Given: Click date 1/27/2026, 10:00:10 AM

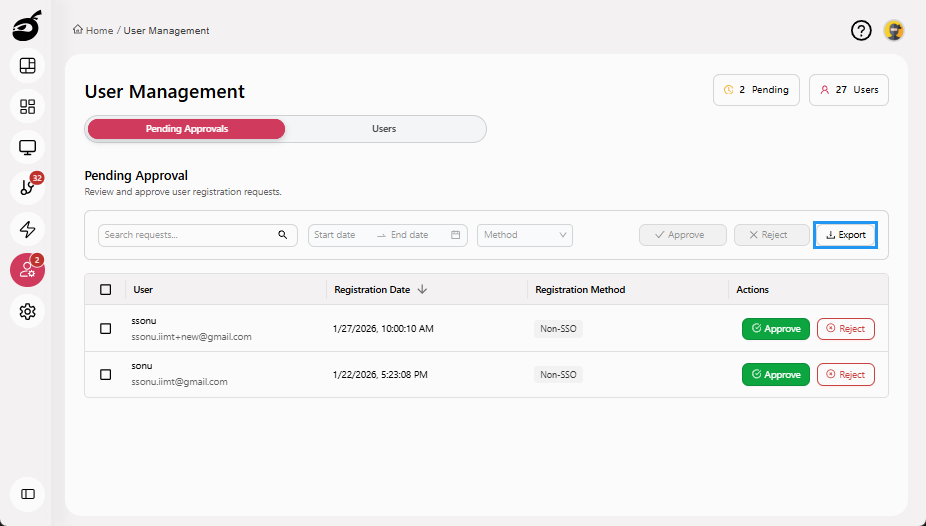Looking at the screenshot, I should coord(383,329).
